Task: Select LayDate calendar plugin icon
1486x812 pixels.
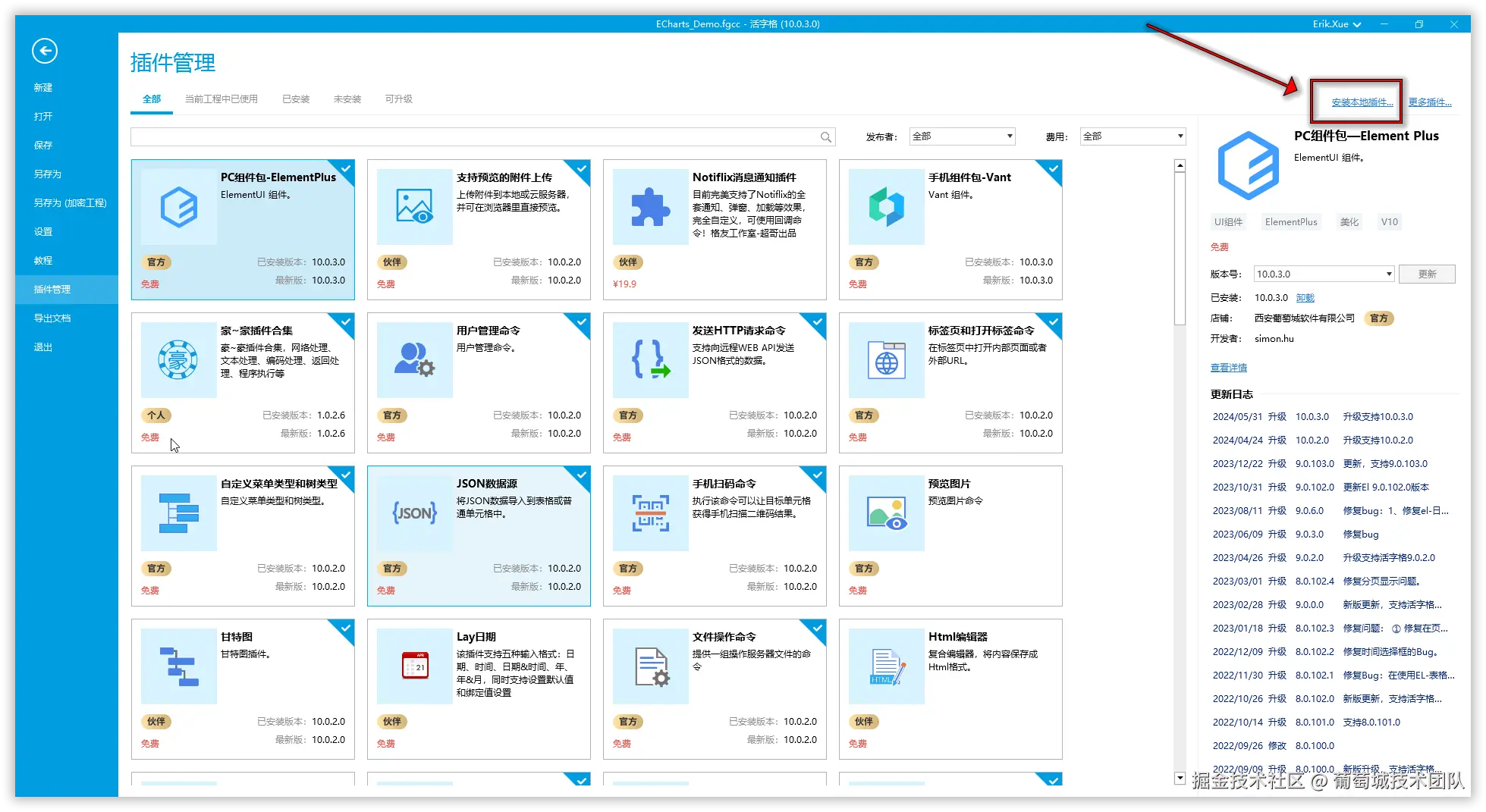Action: (x=415, y=666)
